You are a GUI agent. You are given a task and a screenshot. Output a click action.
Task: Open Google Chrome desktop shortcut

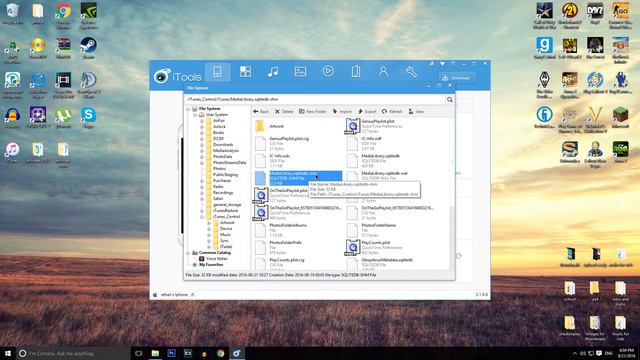point(63,16)
